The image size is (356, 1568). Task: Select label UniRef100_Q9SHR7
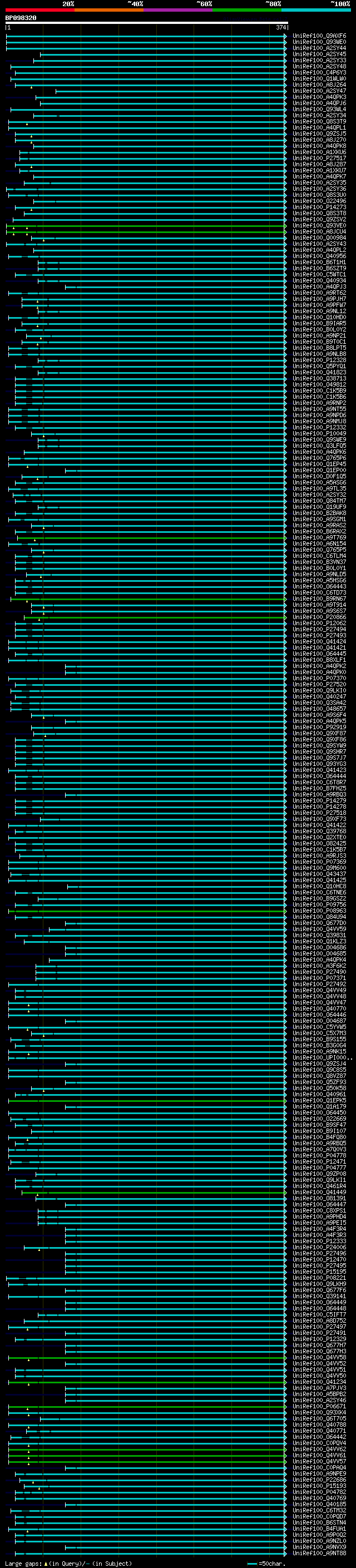[319, 751]
